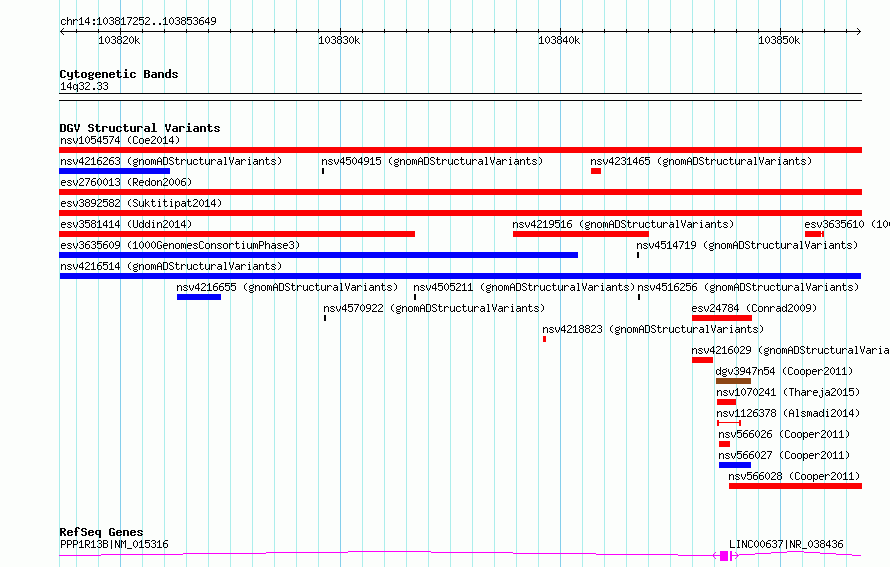The height and width of the screenshot is (567, 890).
Task: Click nsv4216514 gnomAD variant label
Action: 171,266
